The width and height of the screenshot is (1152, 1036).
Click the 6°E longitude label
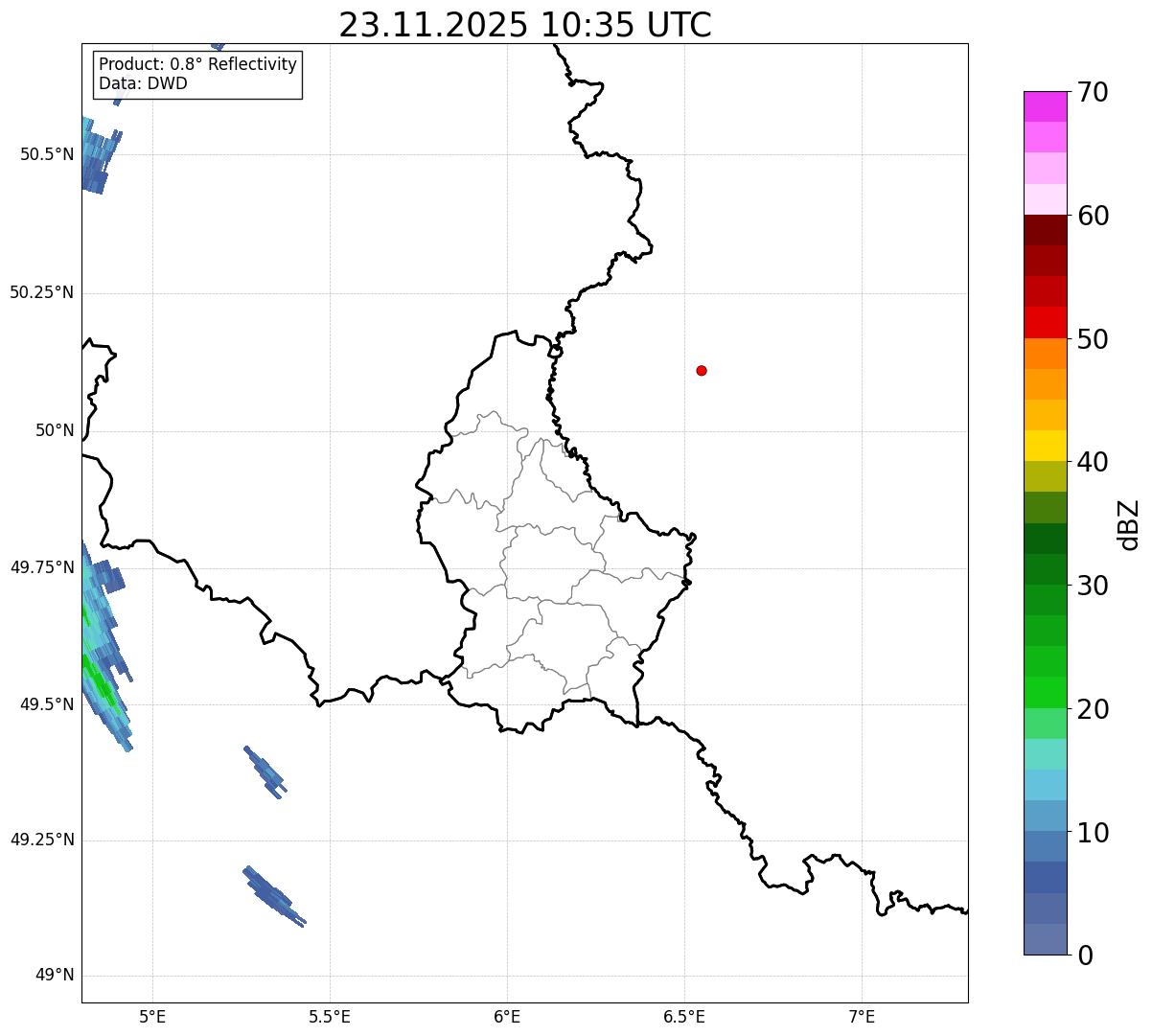[x=507, y=1016]
